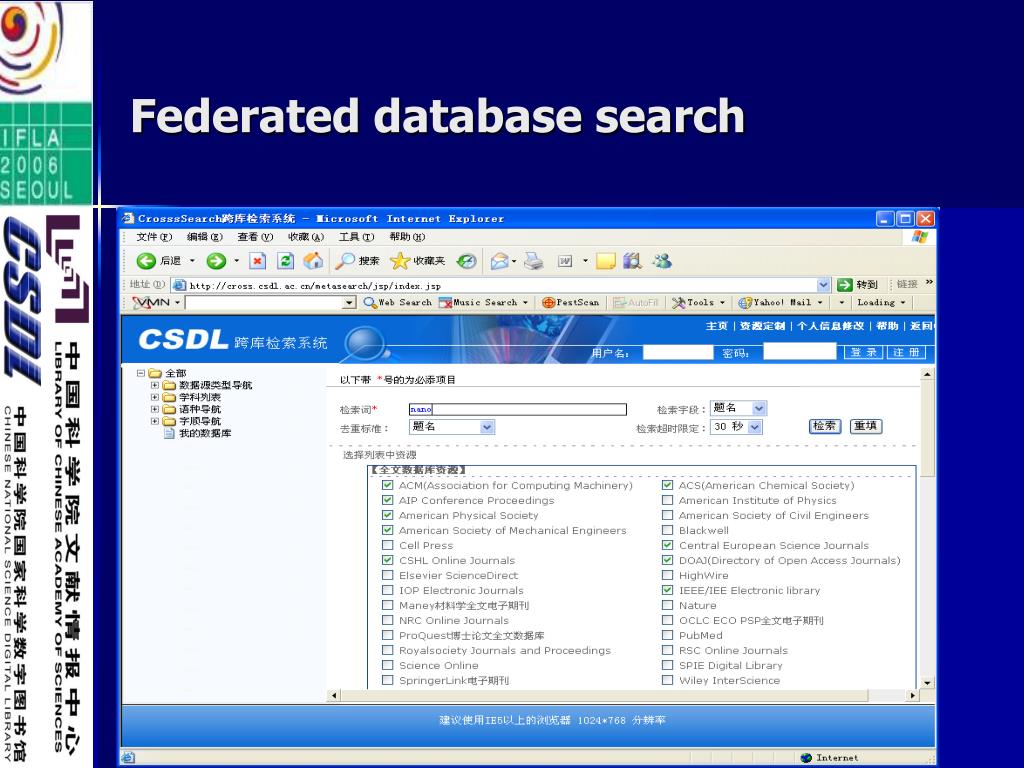The height and width of the screenshot is (768, 1024).
Task: Open the 收藏(A) menu
Action: 306,237
